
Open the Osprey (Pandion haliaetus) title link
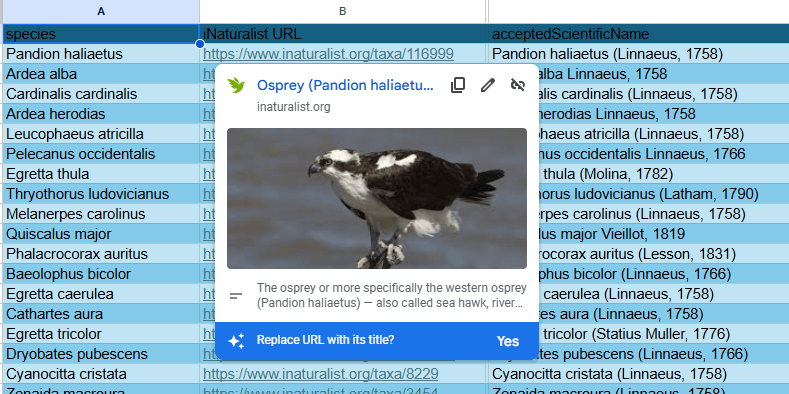click(x=345, y=85)
